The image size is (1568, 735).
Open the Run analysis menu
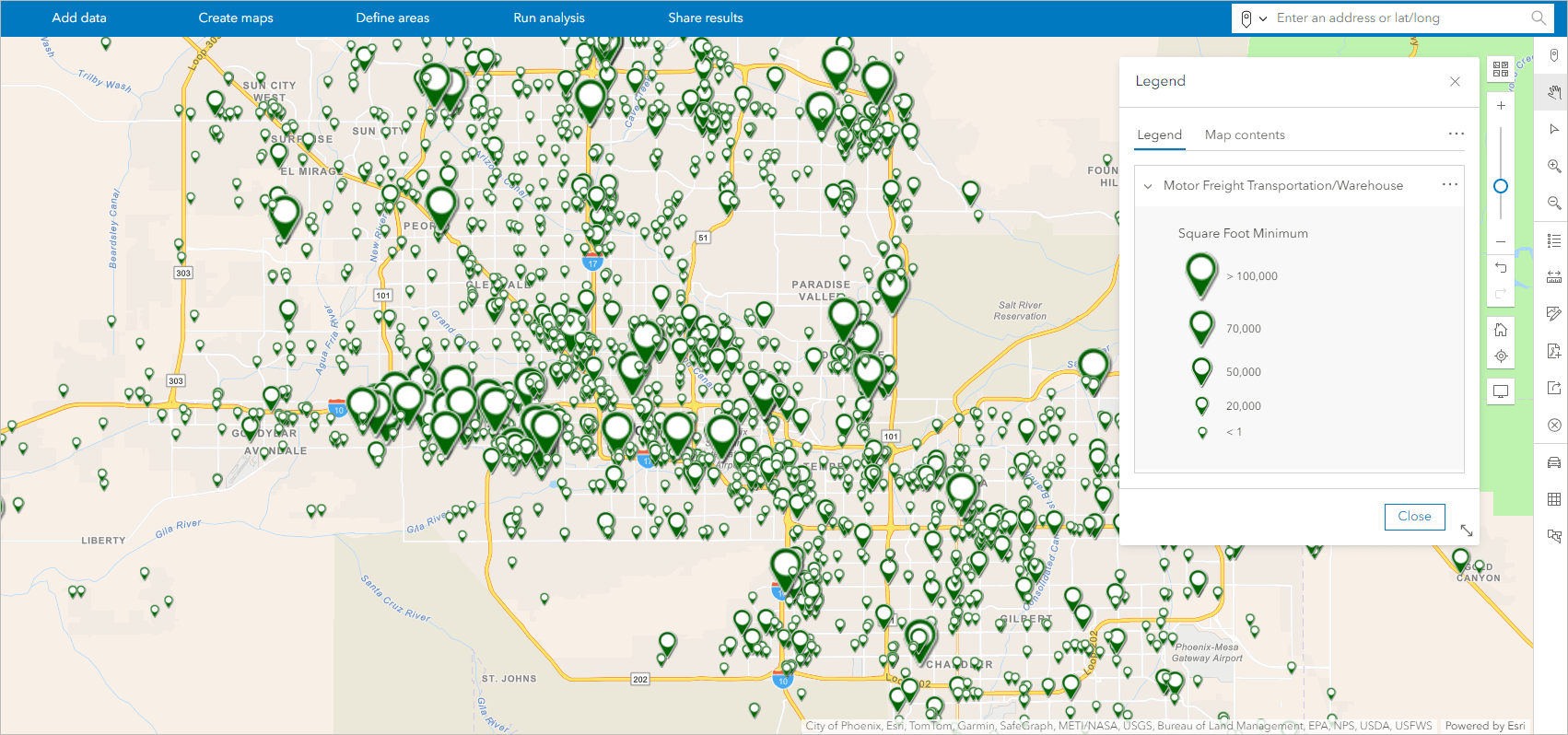tap(549, 17)
